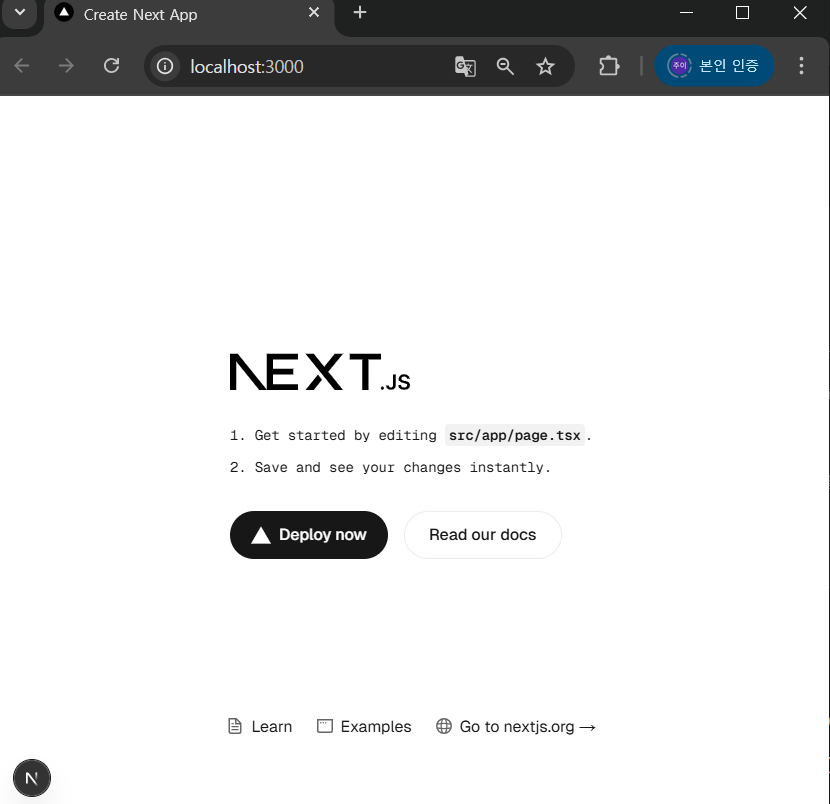Click Read our docs button

(482, 535)
